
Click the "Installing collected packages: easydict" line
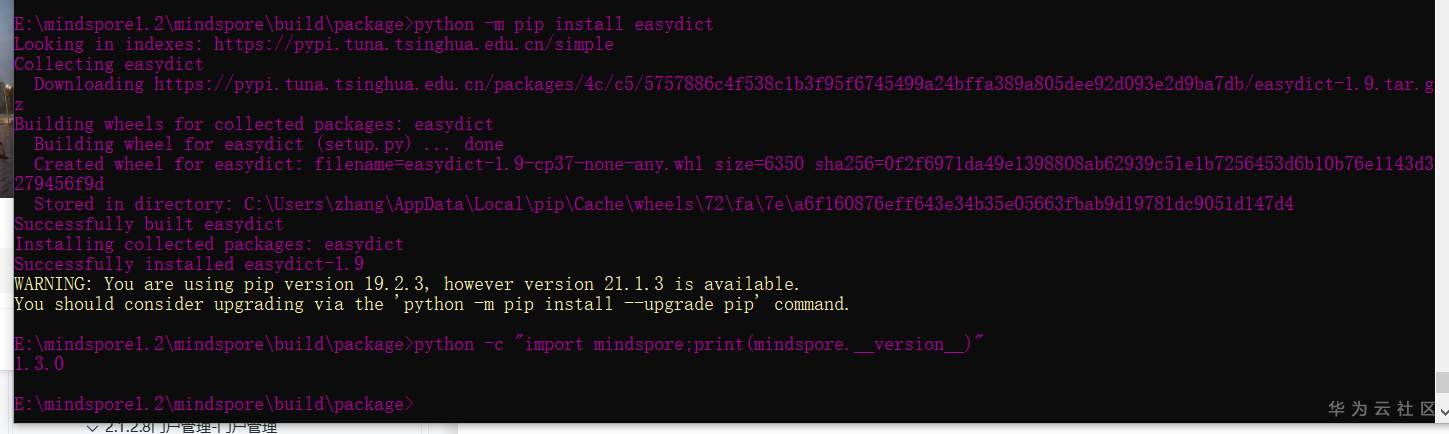pyautogui.click(x=208, y=244)
